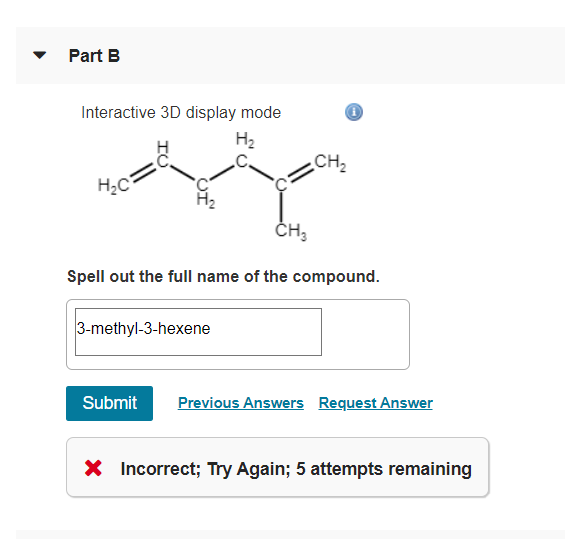
Task: Click the vertical bond to CH3
Action: [281, 208]
